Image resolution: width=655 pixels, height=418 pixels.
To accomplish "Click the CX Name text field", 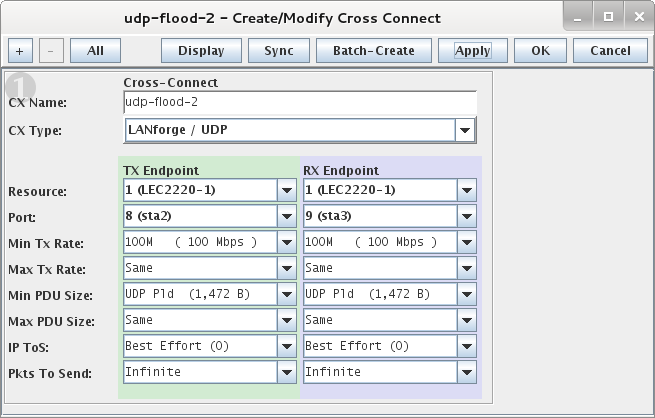I will [x=299, y=102].
